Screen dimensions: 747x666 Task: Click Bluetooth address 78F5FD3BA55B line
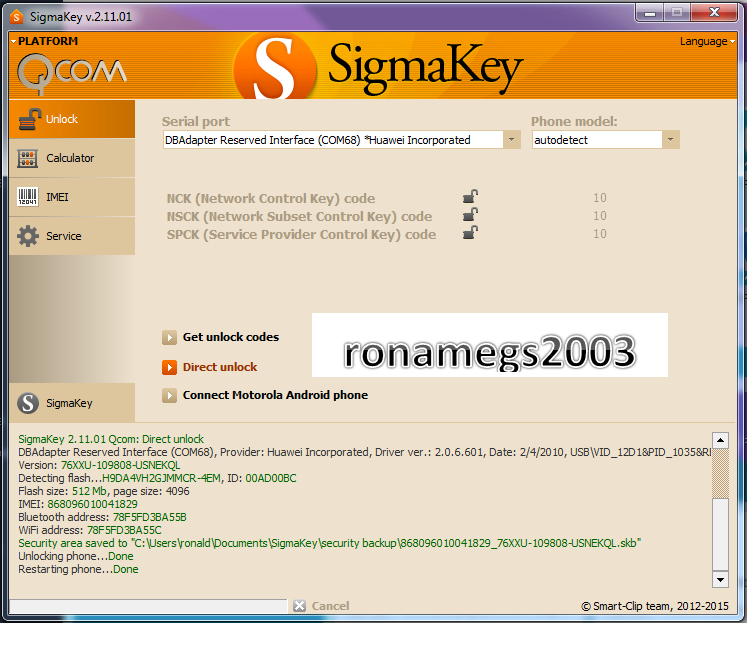[102, 517]
